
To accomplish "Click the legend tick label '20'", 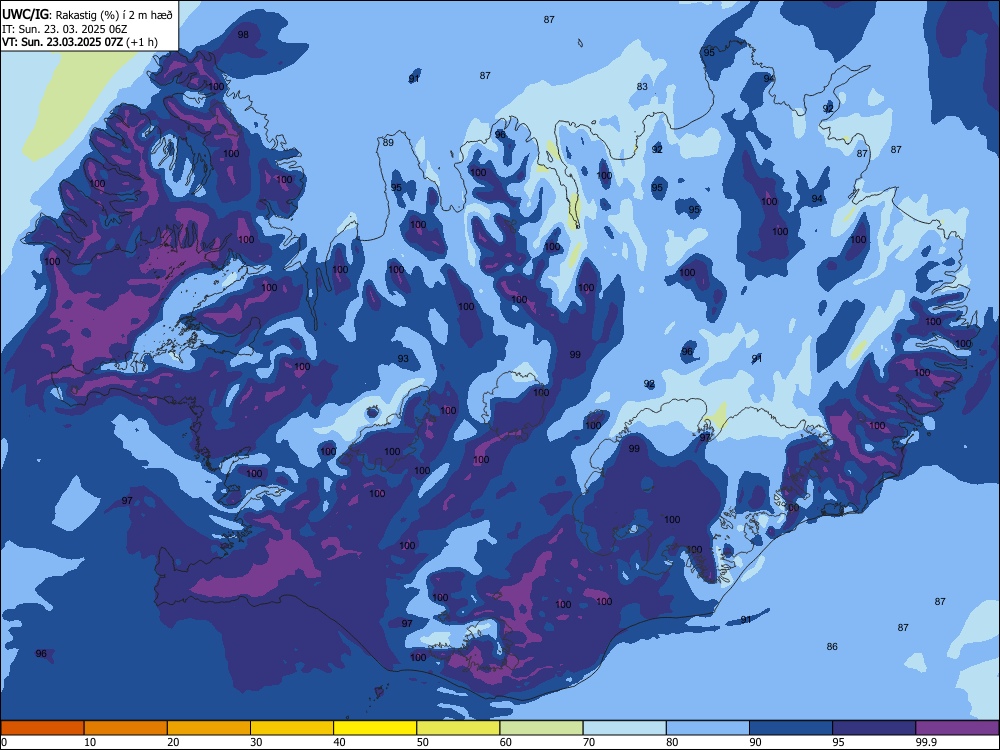I will [x=173, y=742].
